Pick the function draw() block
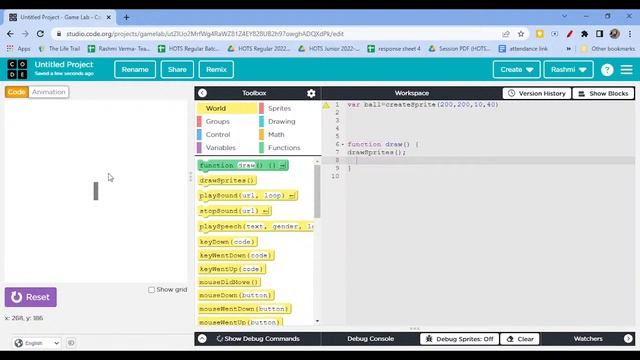Image resolution: width=640 pixels, height=360 pixels. tap(243, 165)
